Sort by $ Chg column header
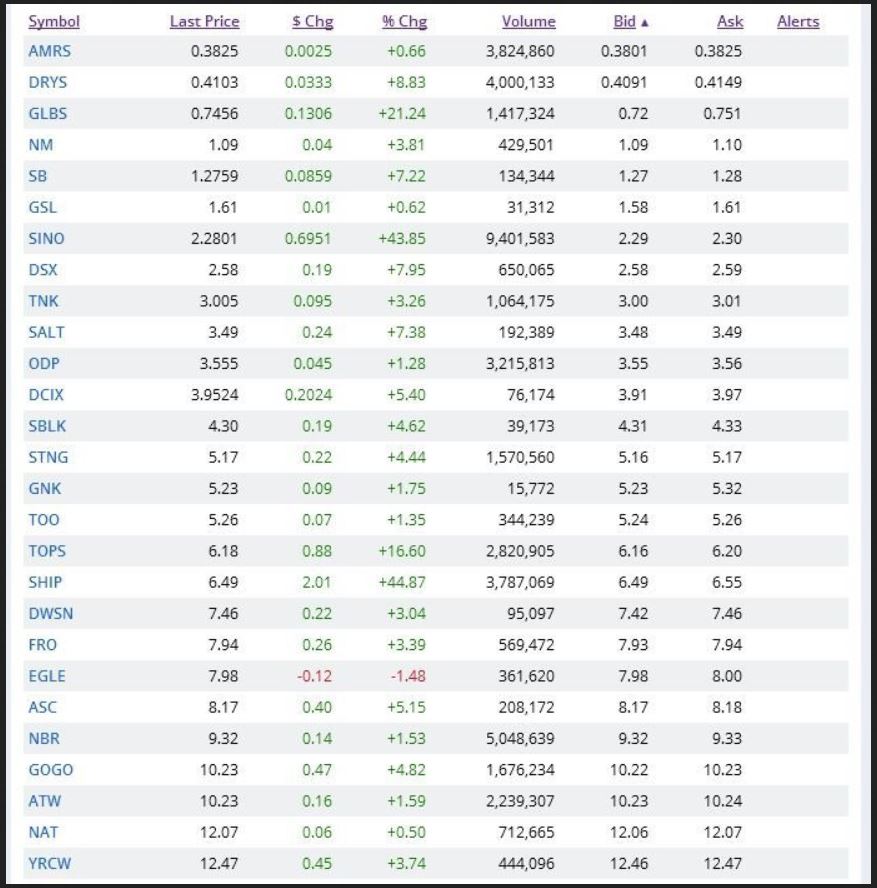The width and height of the screenshot is (877, 888). (312, 22)
